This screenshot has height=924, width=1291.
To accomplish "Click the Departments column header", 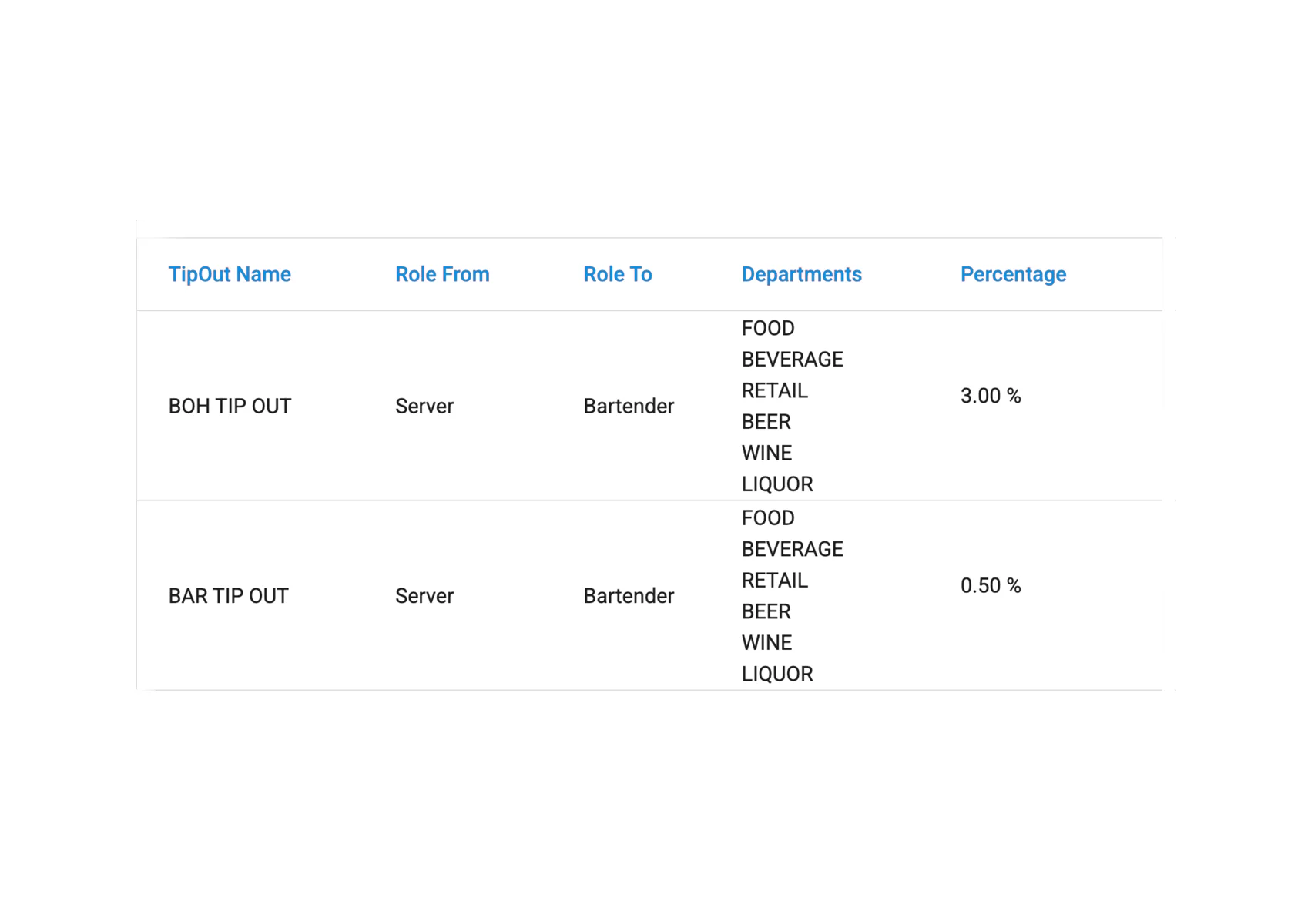I will [801, 274].
